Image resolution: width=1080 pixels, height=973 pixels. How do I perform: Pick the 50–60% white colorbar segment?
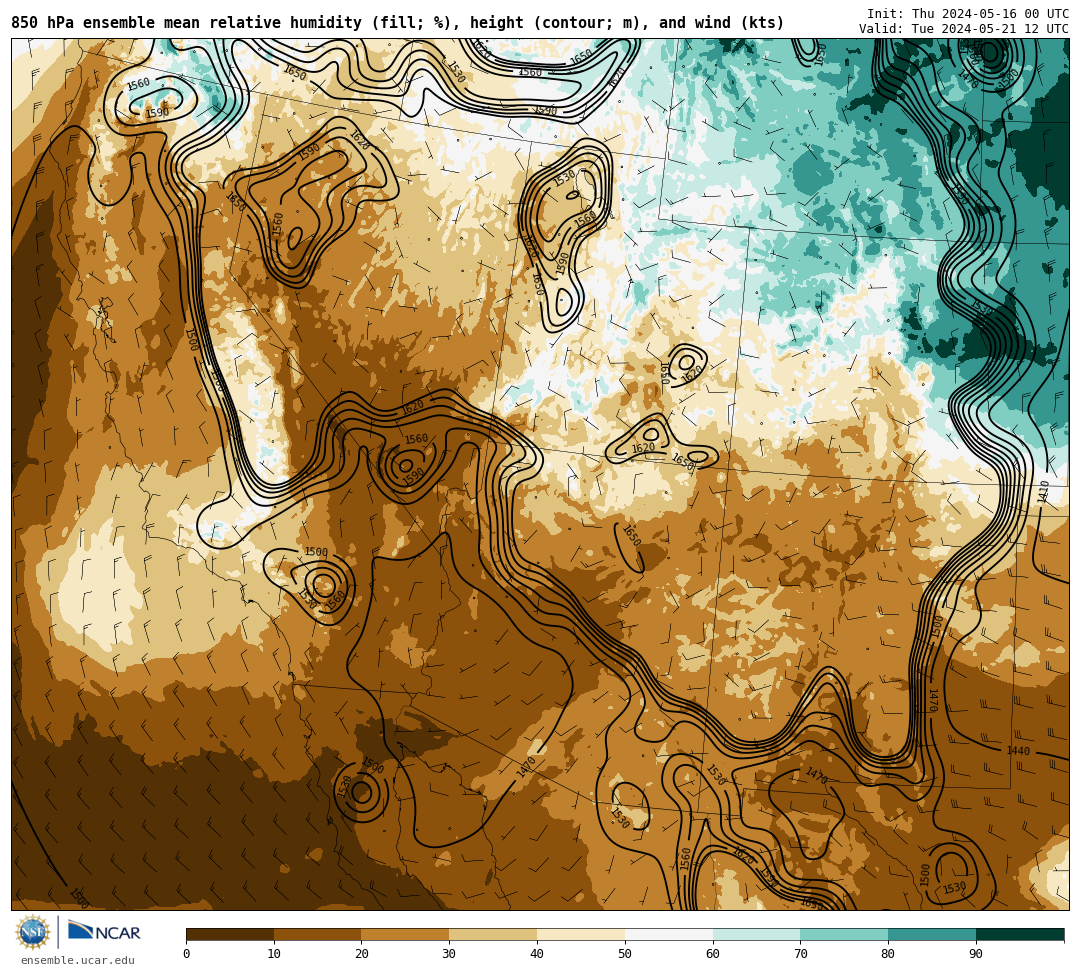coord(669,934)
